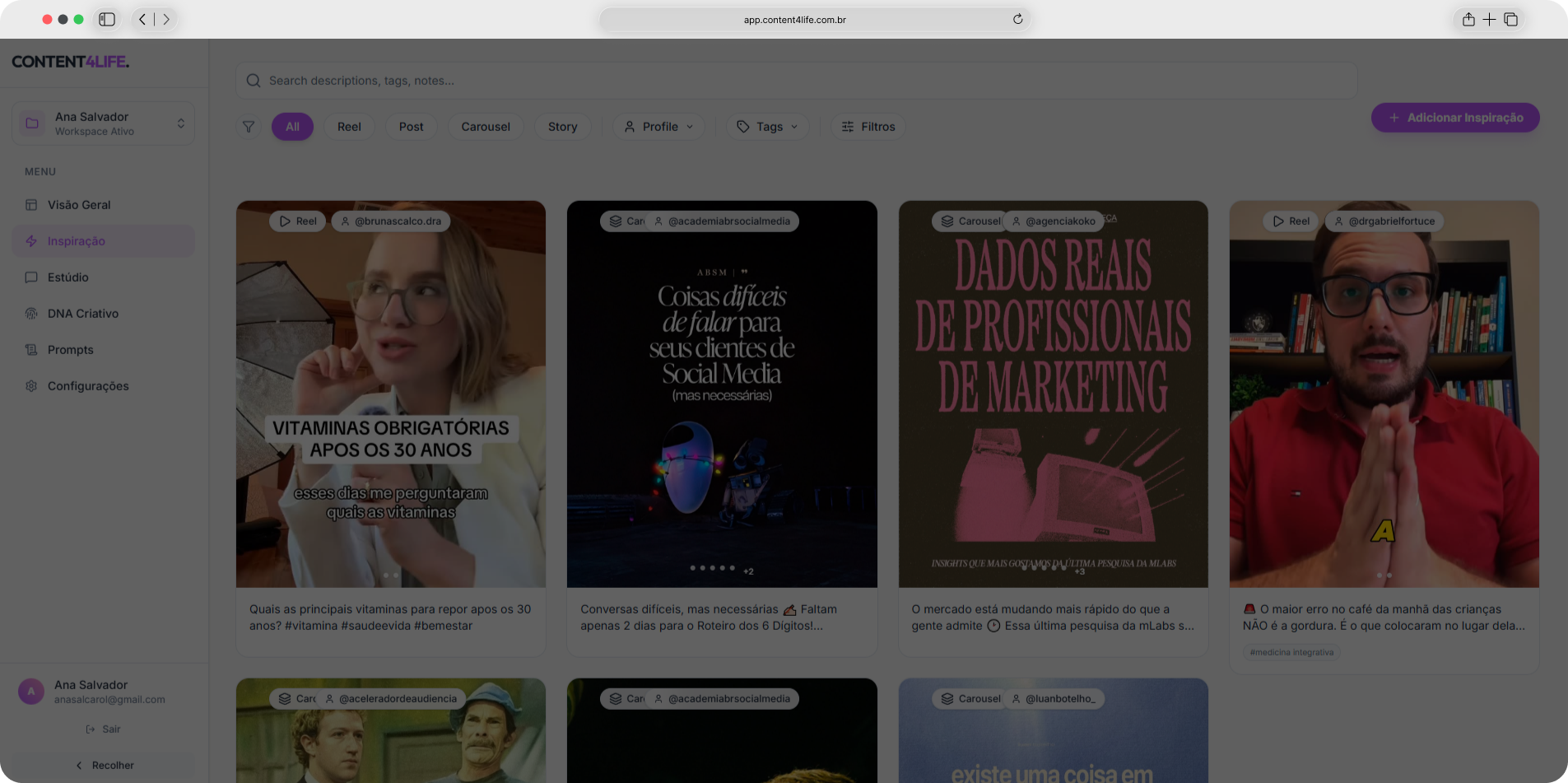Go forward with the browser forward arrow
The height and width of the screenshot is (783, 1568).
coord(166,19)
